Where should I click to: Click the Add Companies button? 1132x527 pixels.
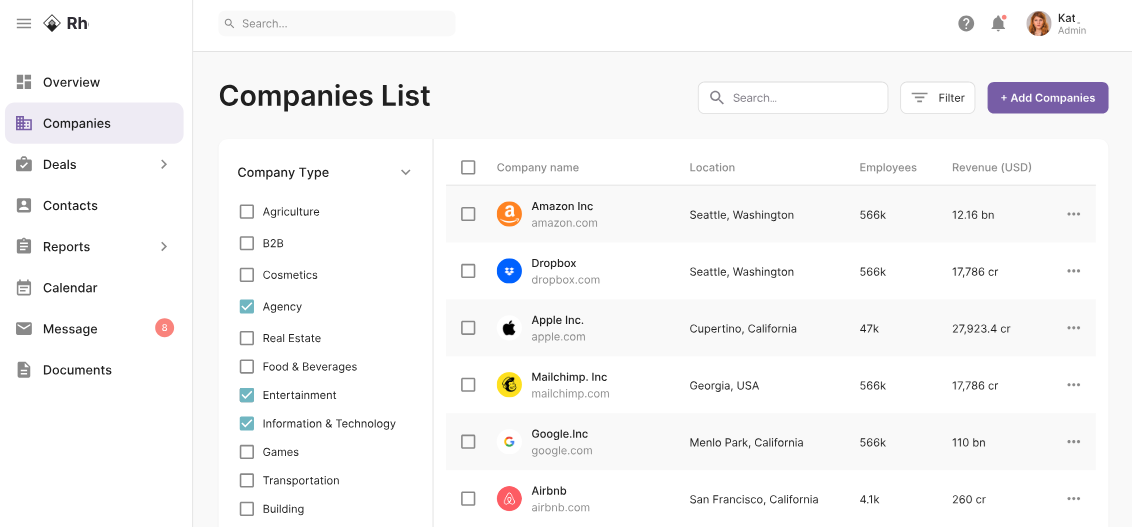click(x=1047, y=98)
